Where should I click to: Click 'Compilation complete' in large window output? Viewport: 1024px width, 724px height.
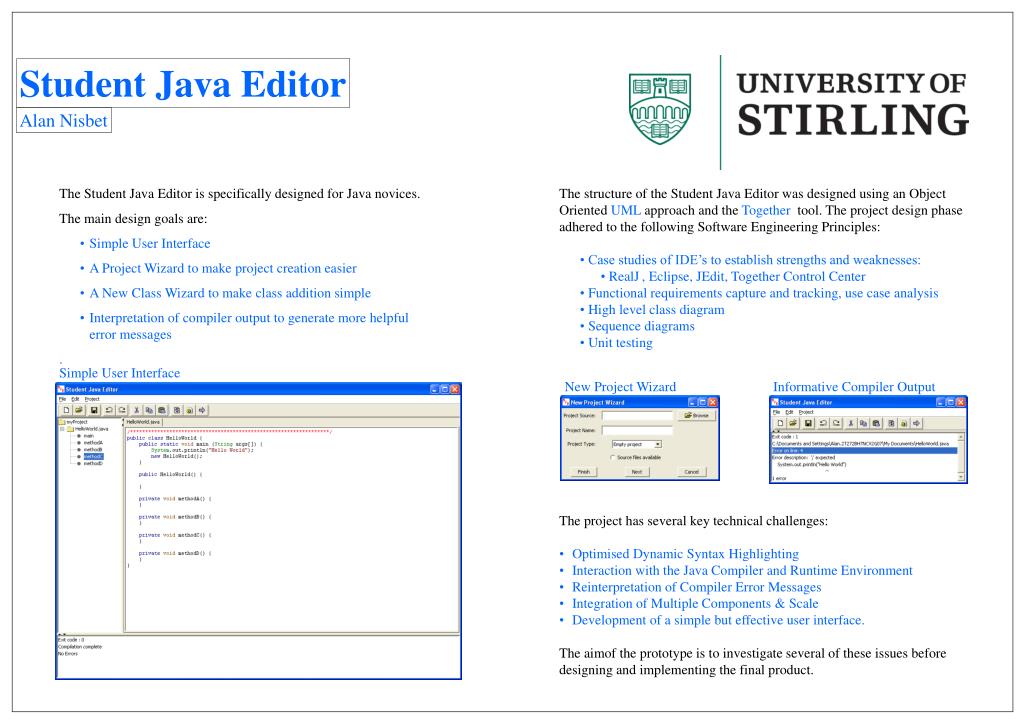click(x=80, y=646)
